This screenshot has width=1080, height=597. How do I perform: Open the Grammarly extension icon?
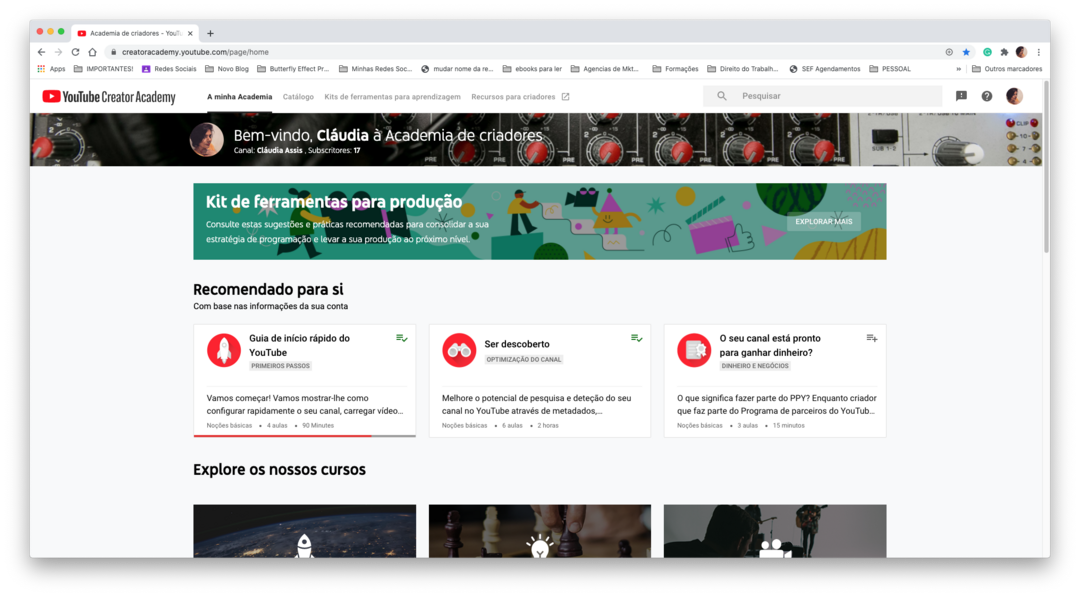pos(987,52)
